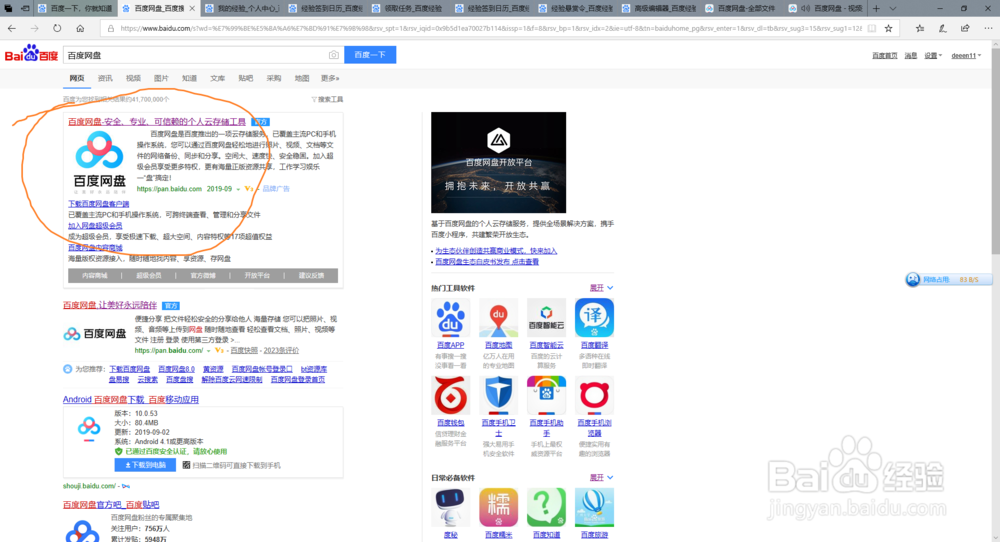The height and width of the screenshot is (542, 1000).
Task: Click the 超级会员 item in gray bar
Action: (149, 275)
